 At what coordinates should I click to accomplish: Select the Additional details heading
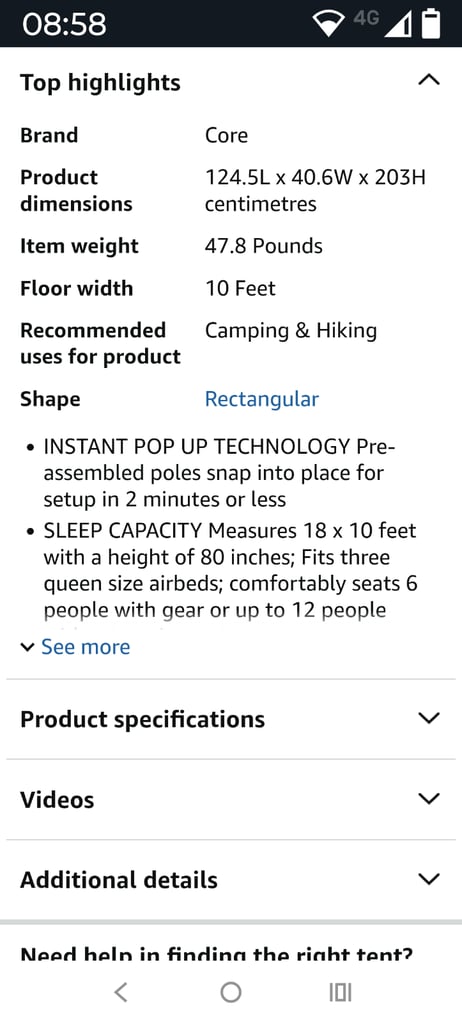pyautogui.click(x=118, y=880)
